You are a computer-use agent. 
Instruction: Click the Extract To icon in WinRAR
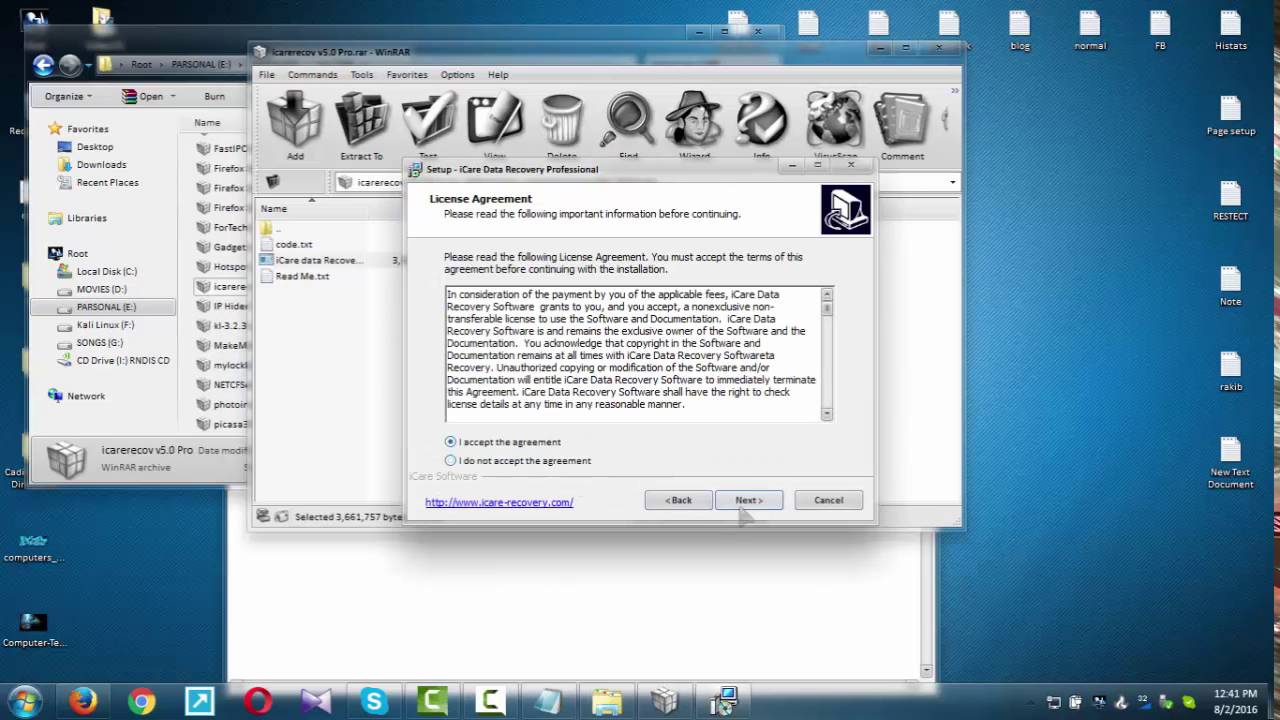point(361,125)
